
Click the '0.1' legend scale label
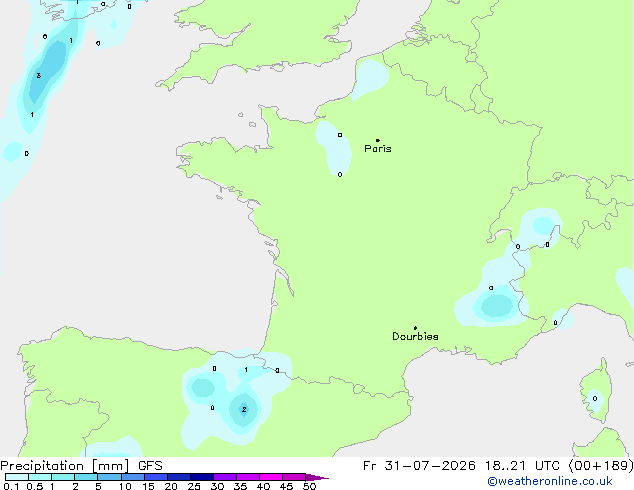coord(11,486)
